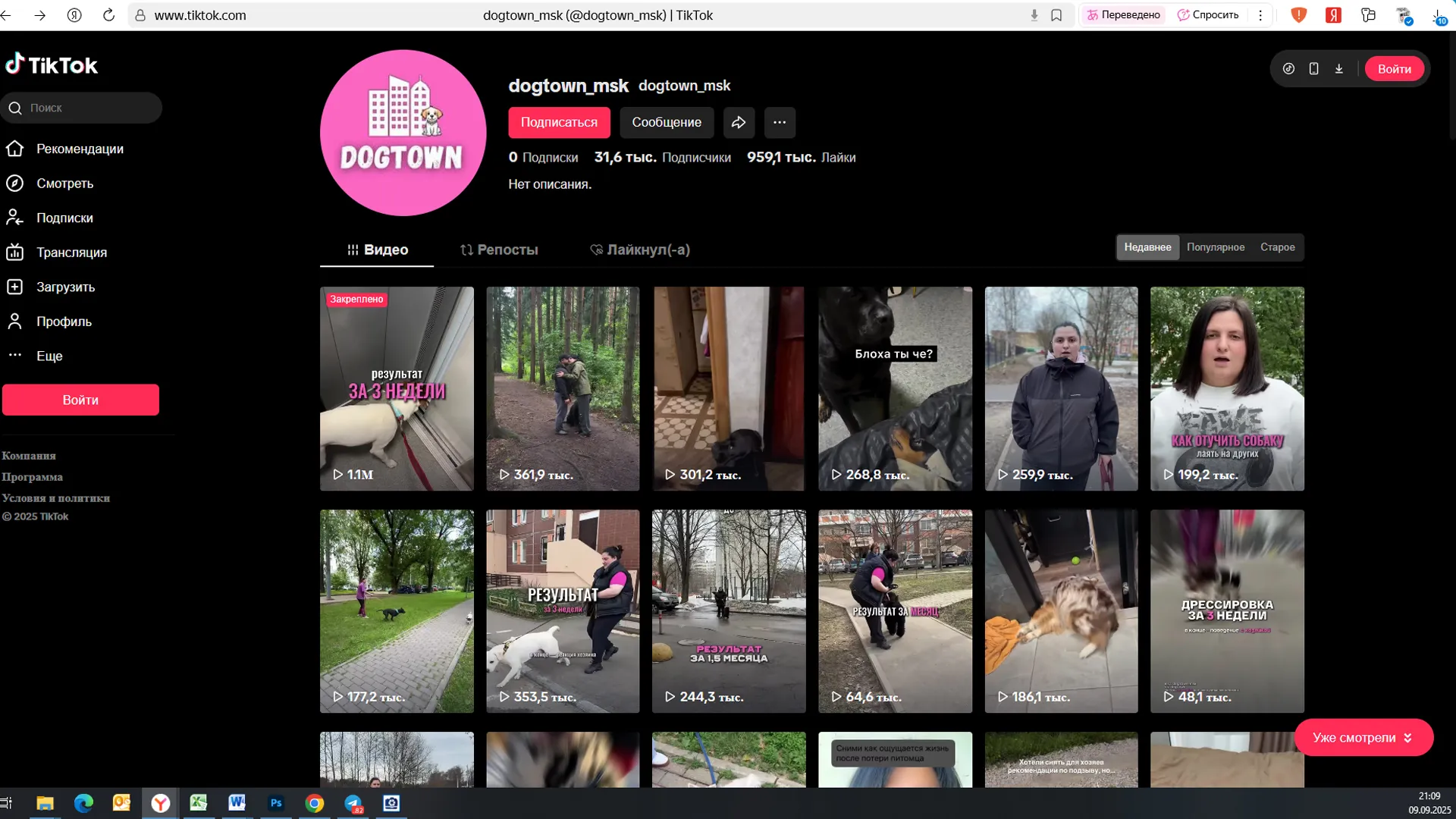Click the TikTok logo

click(52, 65)
